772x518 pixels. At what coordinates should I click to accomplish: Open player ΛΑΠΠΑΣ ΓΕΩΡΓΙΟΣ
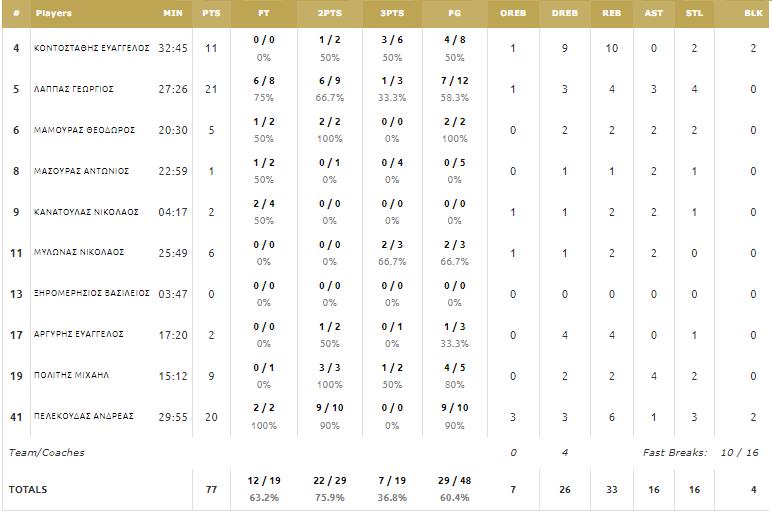74,89
